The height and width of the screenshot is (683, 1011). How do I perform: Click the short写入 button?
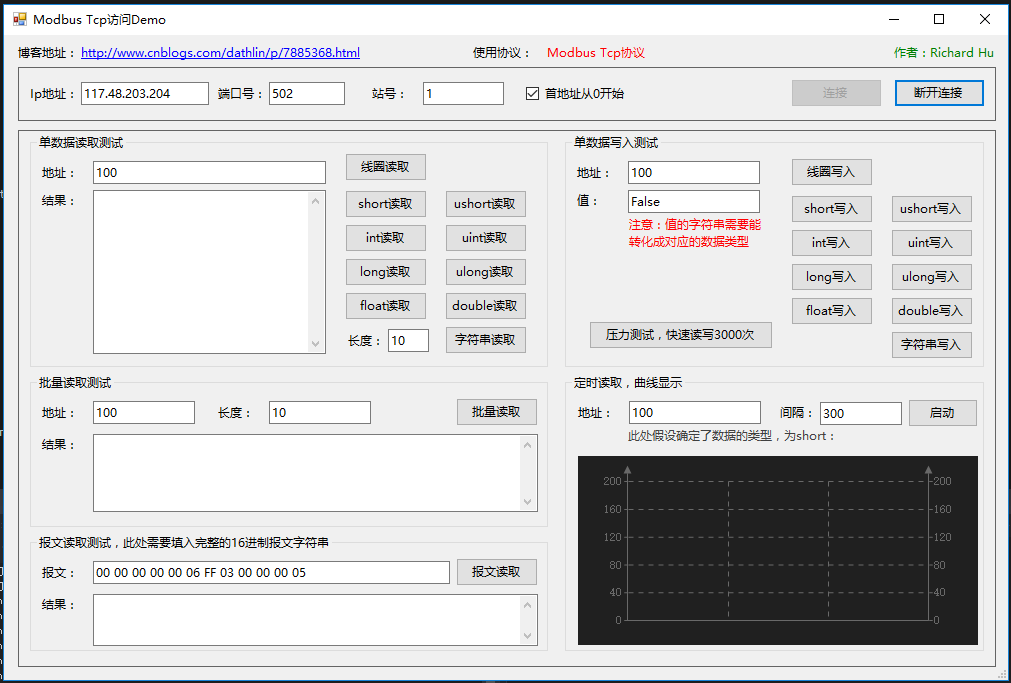click(x=832, y=209)
